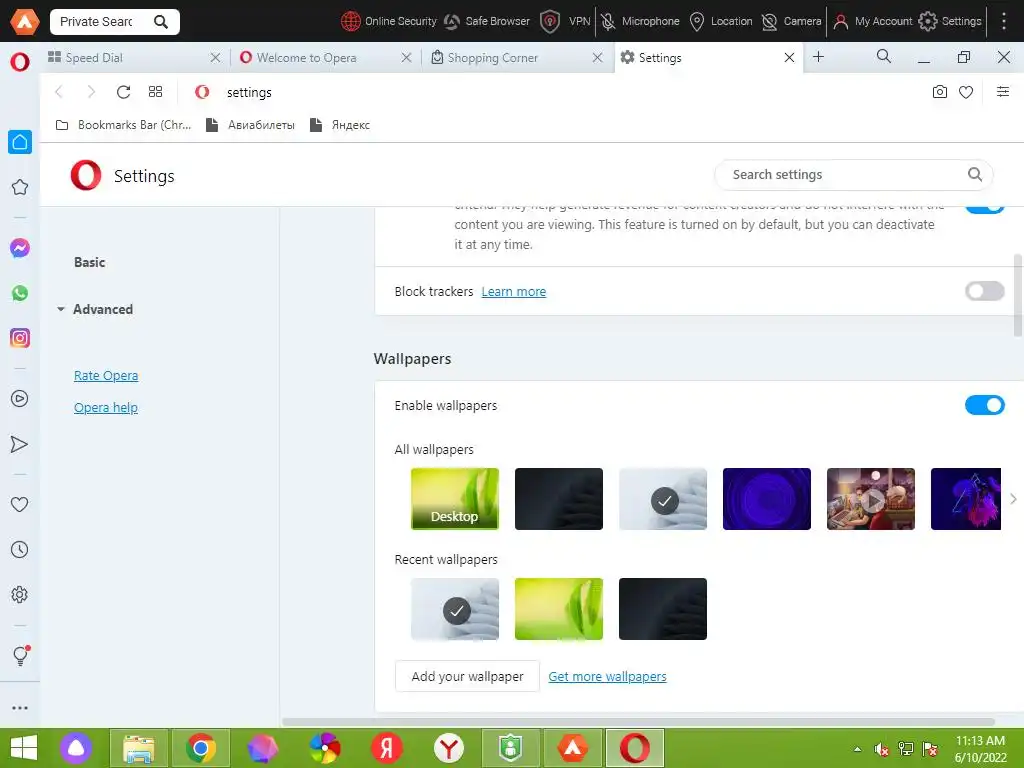Screen dimensions: 1024x768
Task: Open Bookmarks Bar (Chr... folder
Action: 123,125
